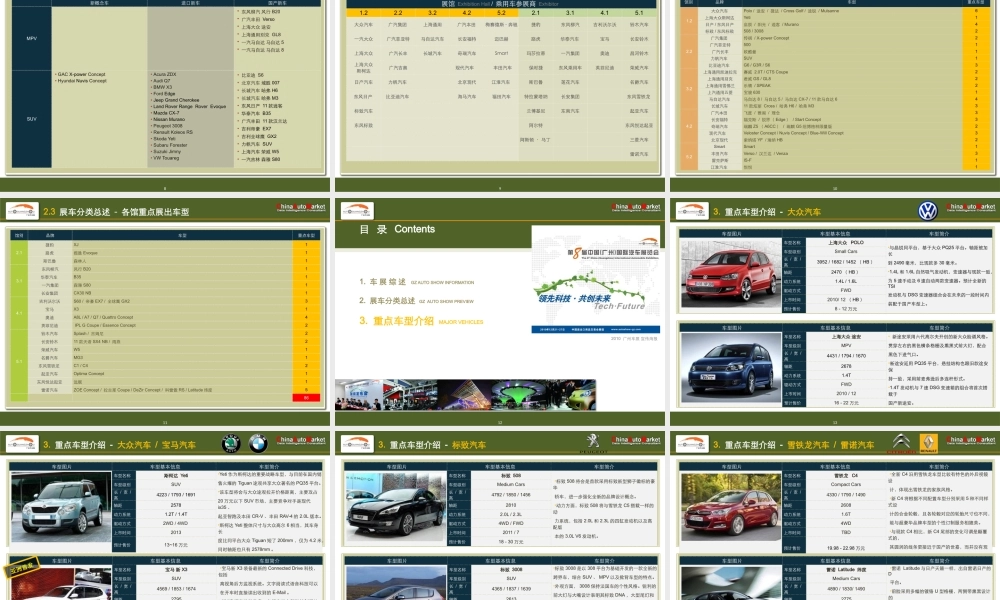The height and width of the screenshot is (600, 1000).
Task: Click the SUV row label in top-left slide
Action: coord(31,119)
